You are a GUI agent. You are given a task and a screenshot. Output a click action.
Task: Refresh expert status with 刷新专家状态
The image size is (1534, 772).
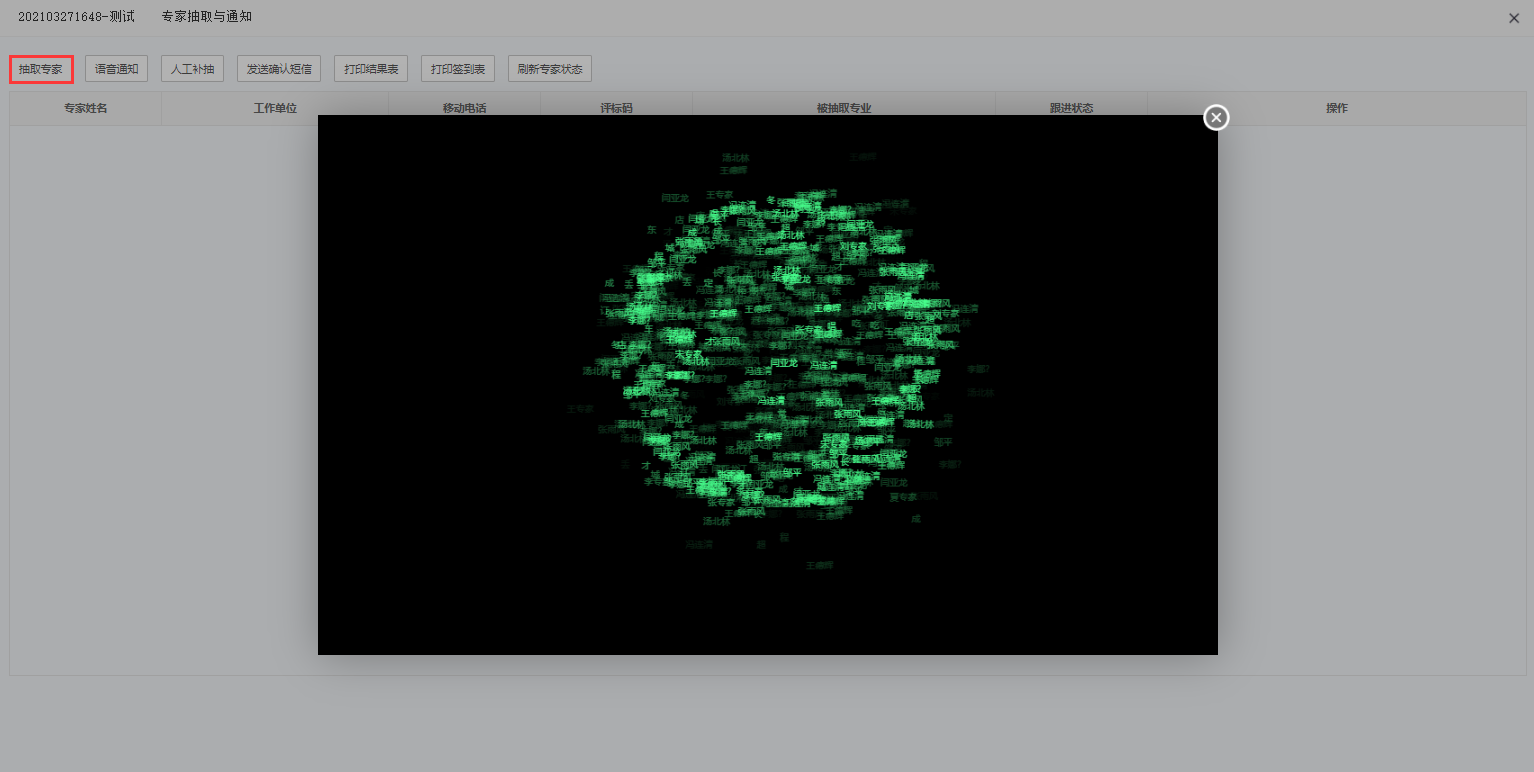550,69
